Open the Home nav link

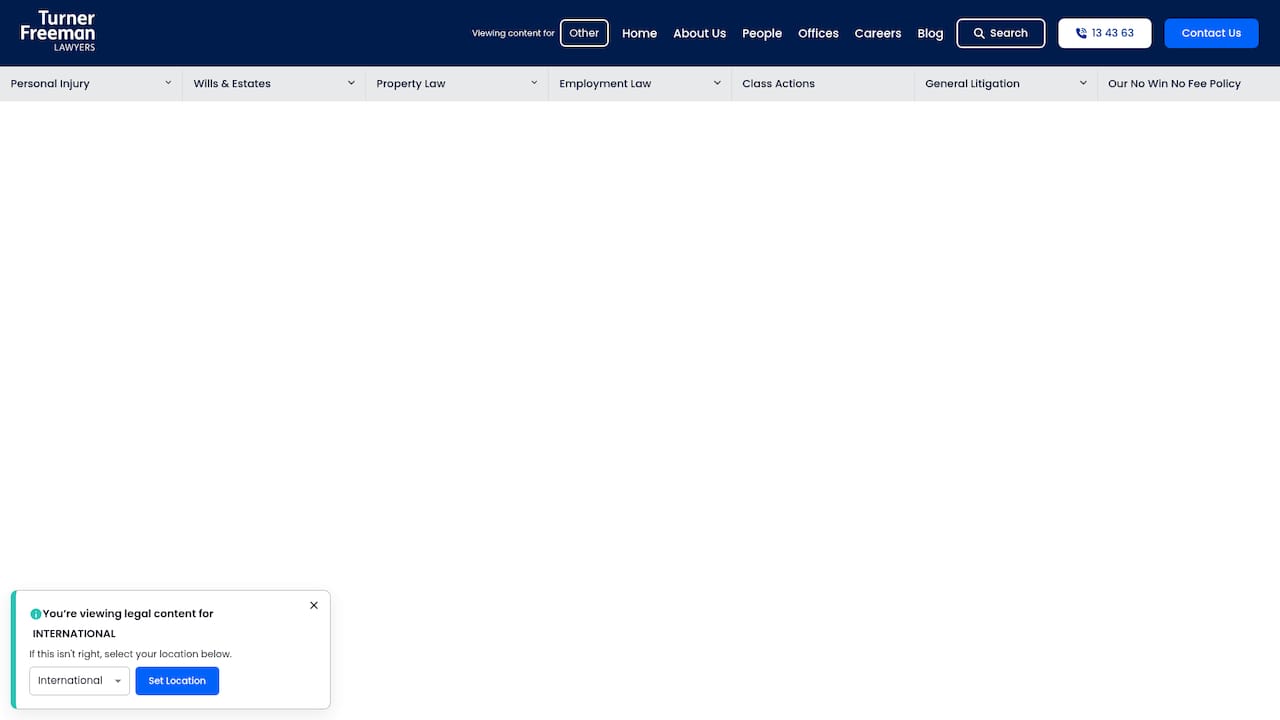point(640,33)
